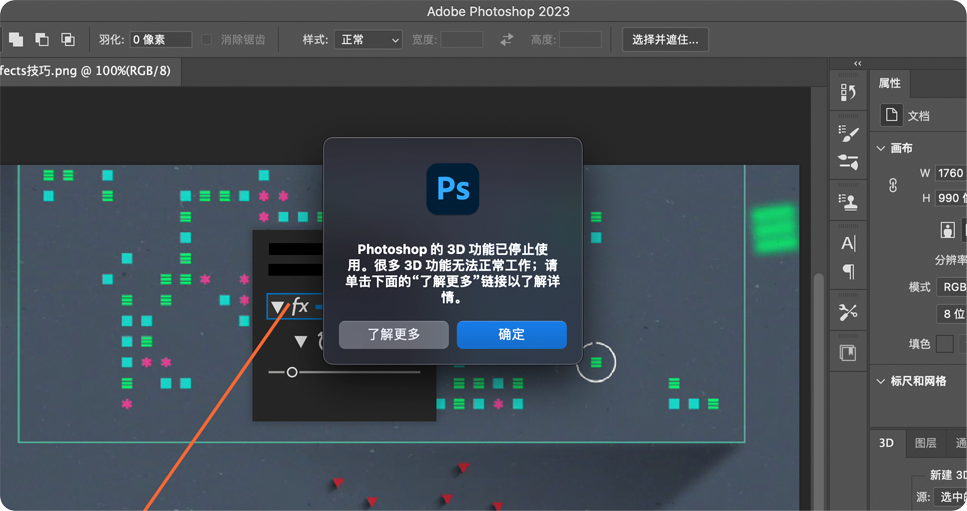Click the 文档 document icon in Properties
This screenshot has height=511, width=967.
(x=891, y=115)
